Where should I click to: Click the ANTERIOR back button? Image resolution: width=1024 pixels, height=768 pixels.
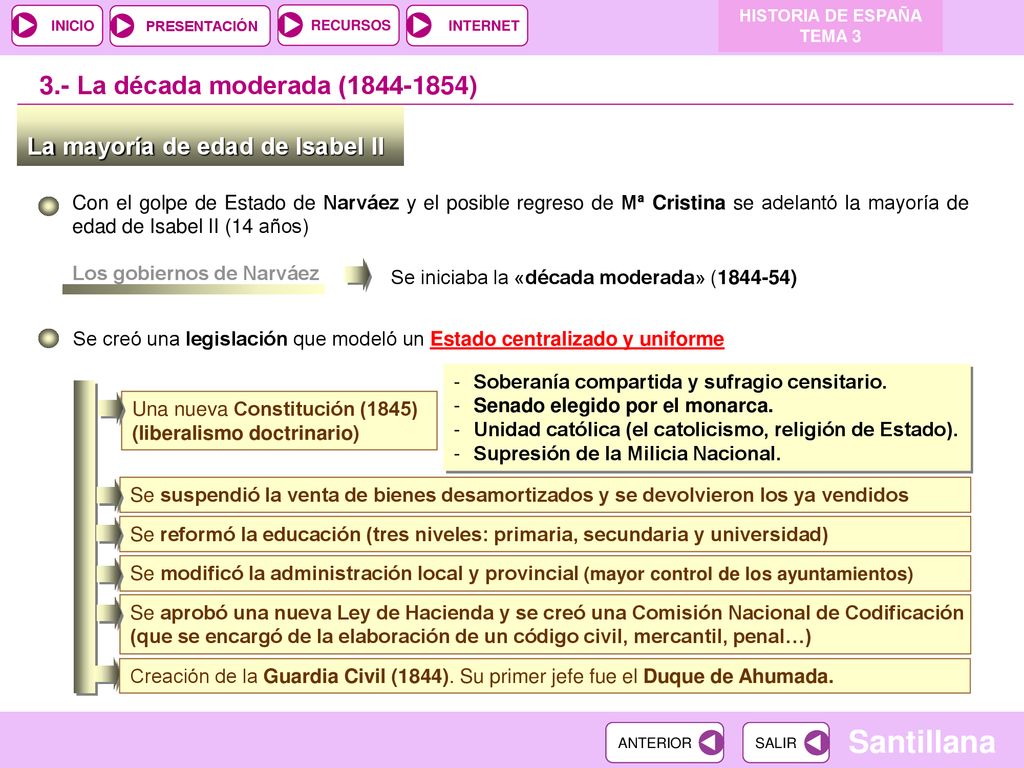point(664,743)
